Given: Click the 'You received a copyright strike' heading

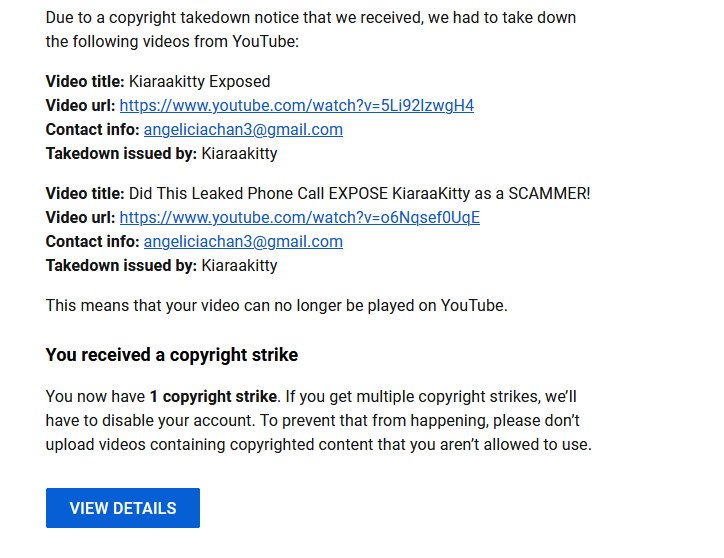Looking at the screenshot, I should (x=172, y=355).
